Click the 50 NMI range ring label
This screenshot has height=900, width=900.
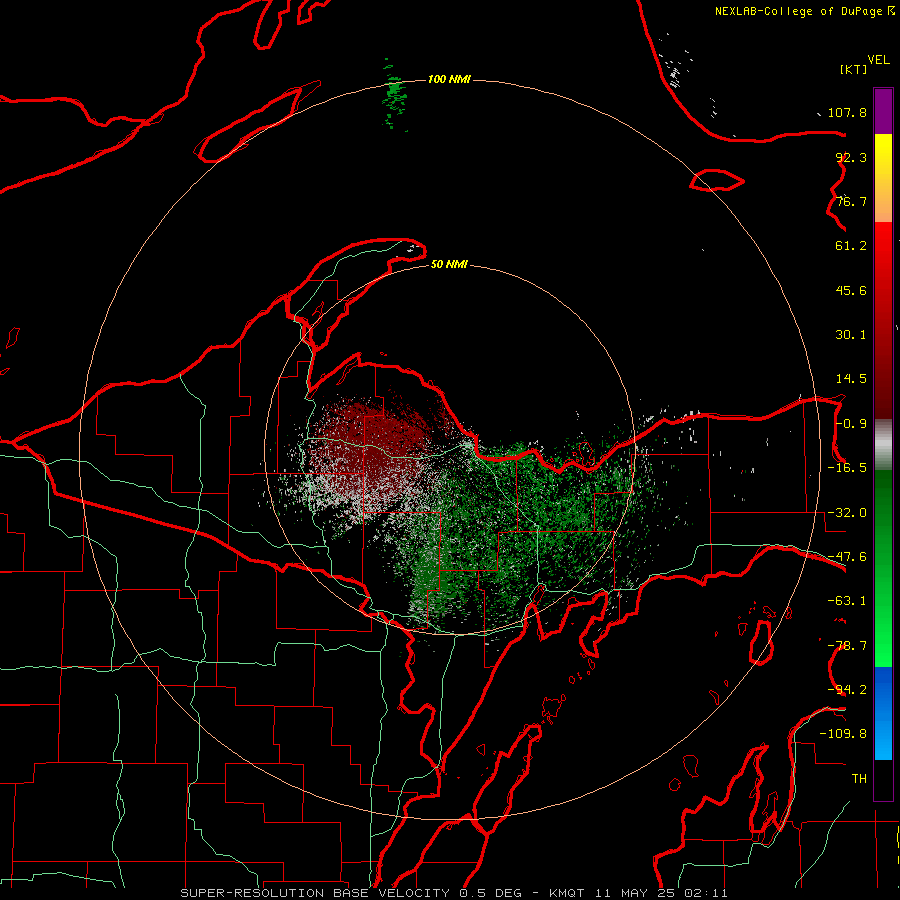(449, 264)
